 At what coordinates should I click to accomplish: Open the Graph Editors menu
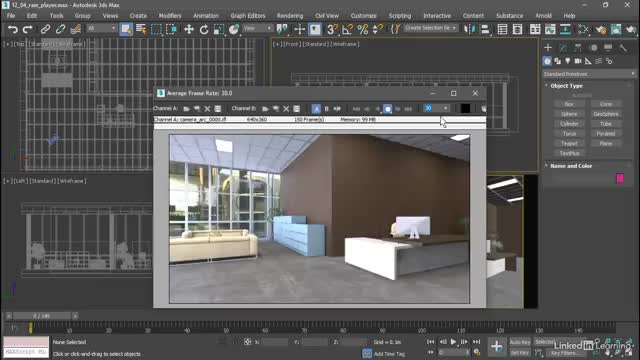coord(248,16)
